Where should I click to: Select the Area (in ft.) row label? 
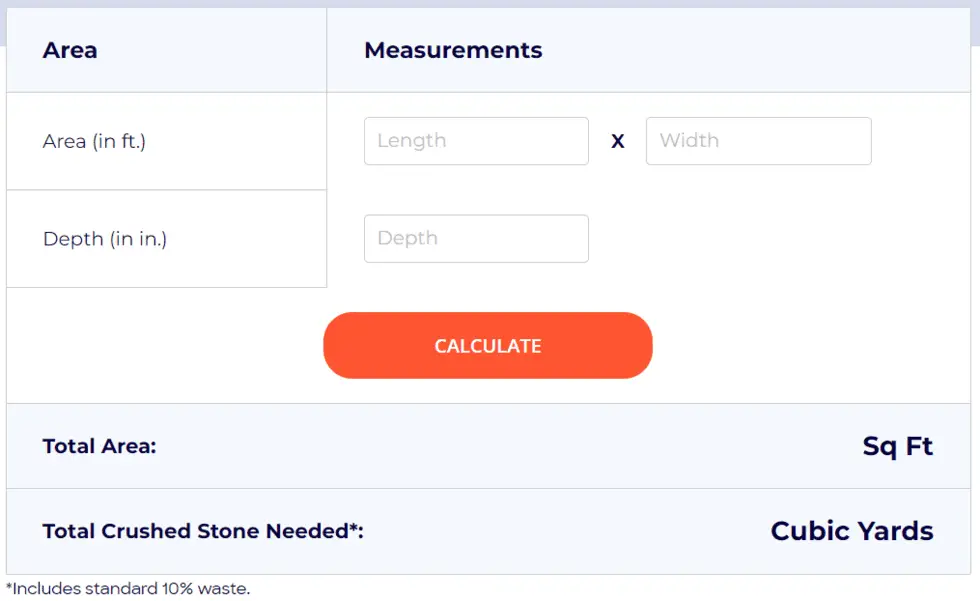94,141
